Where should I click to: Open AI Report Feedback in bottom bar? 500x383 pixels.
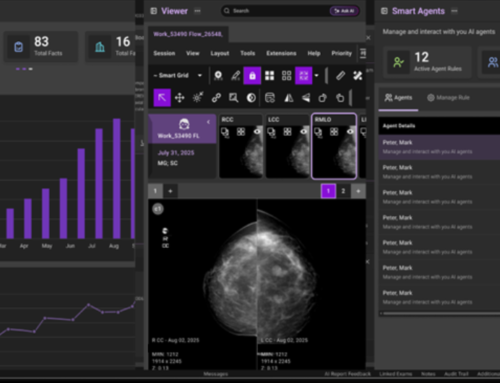click(x=347, y=374)
